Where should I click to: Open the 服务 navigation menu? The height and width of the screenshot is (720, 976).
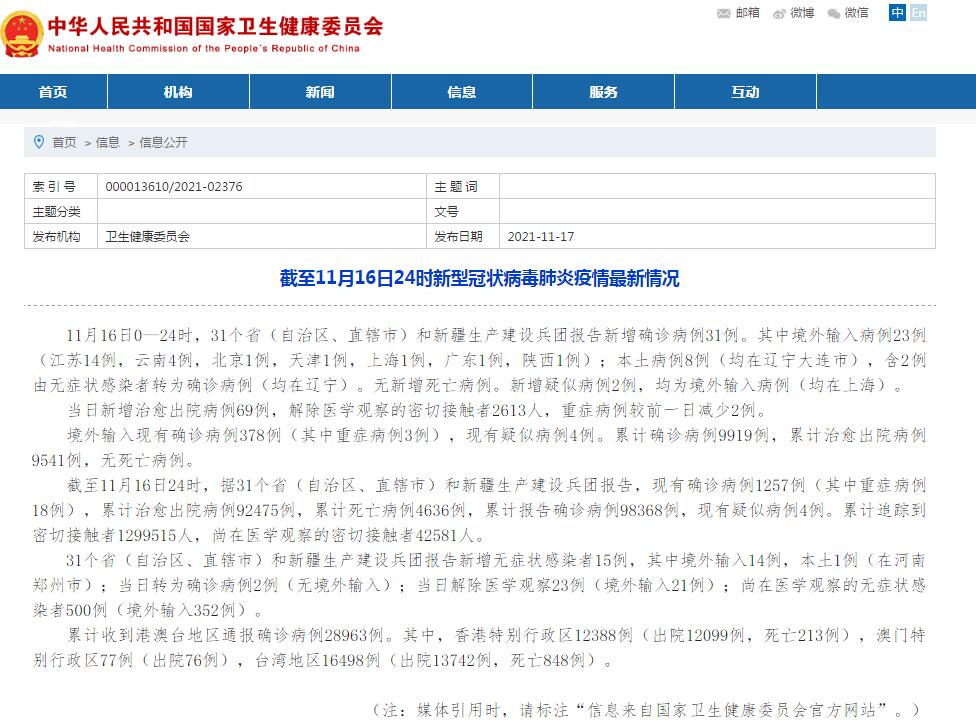tap(603, 91)
